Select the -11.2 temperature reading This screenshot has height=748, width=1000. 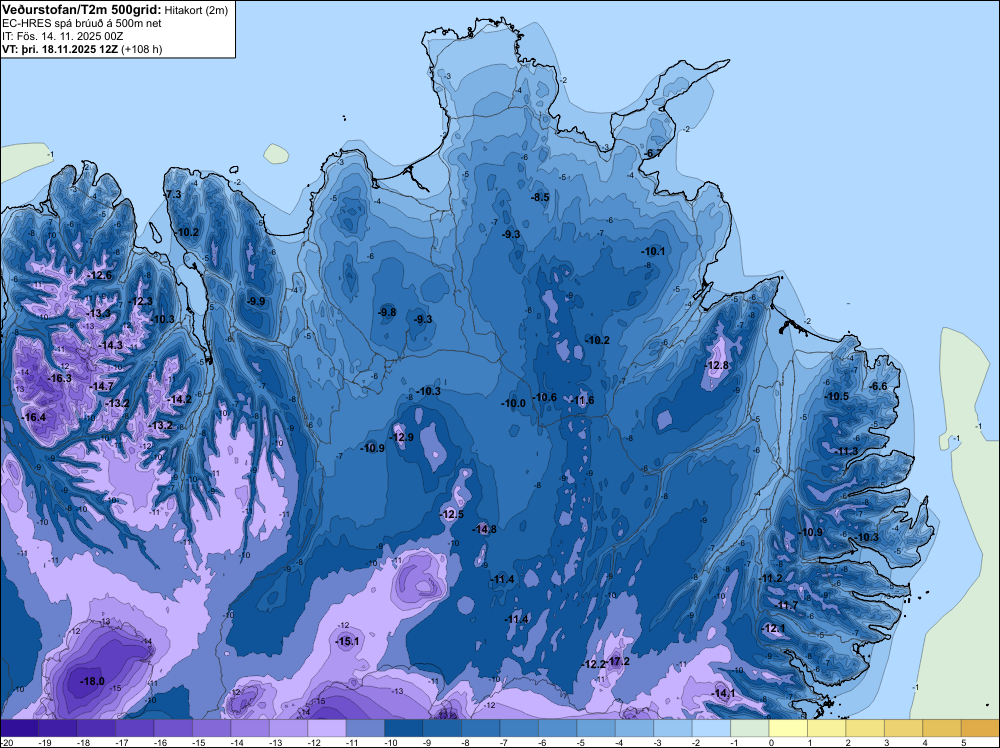click(x=770, y=578)
